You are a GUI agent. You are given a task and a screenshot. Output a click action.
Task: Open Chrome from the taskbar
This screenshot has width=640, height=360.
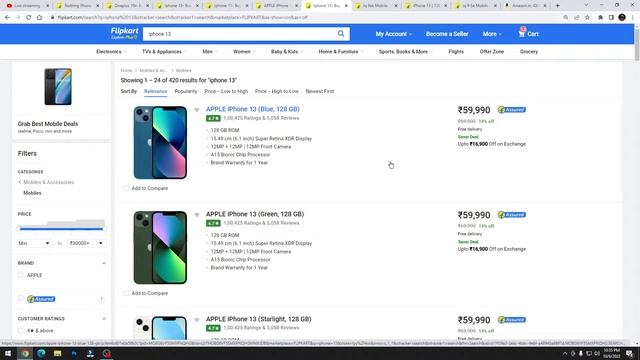pyautogui.click(x=25, y=353)
